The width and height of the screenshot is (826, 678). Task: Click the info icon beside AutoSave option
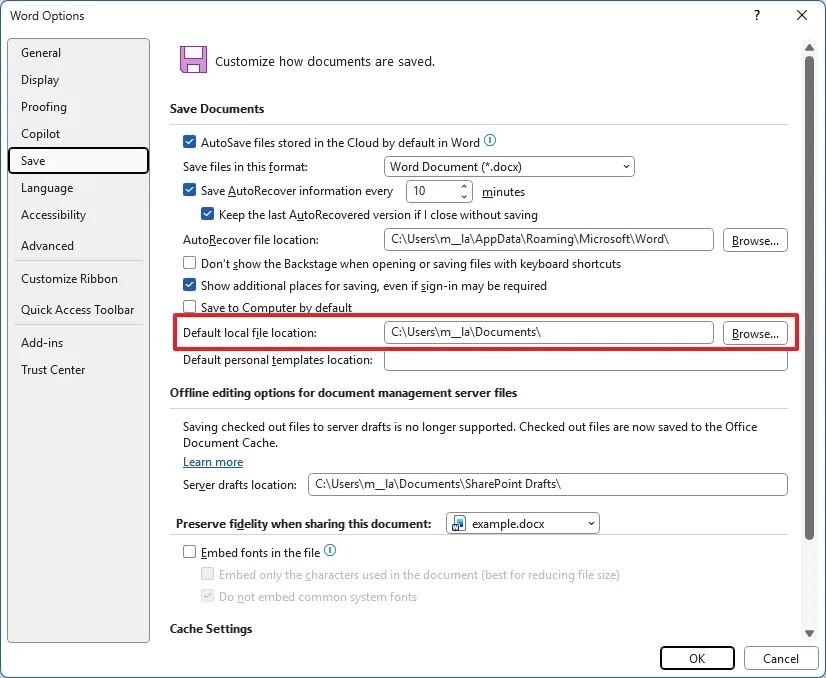click(490, 140)
